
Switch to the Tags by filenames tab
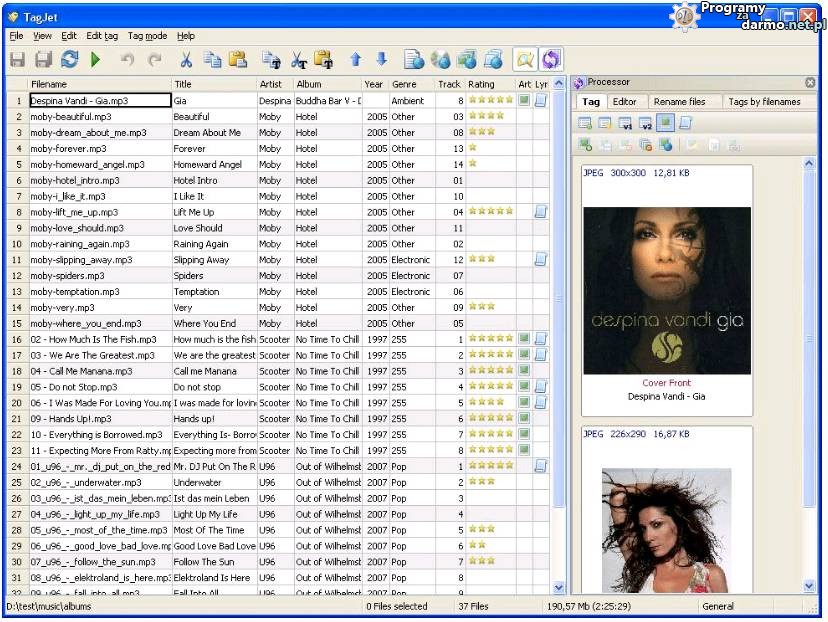coord(764,102)
